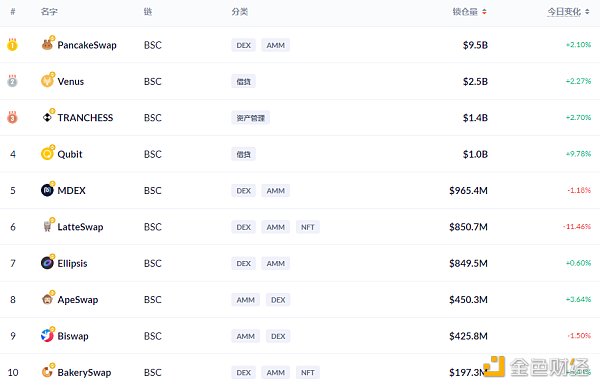The height and width of the screenshot is (388, 600).
Task: Click the Venus project logo icon
Action: 47,81
